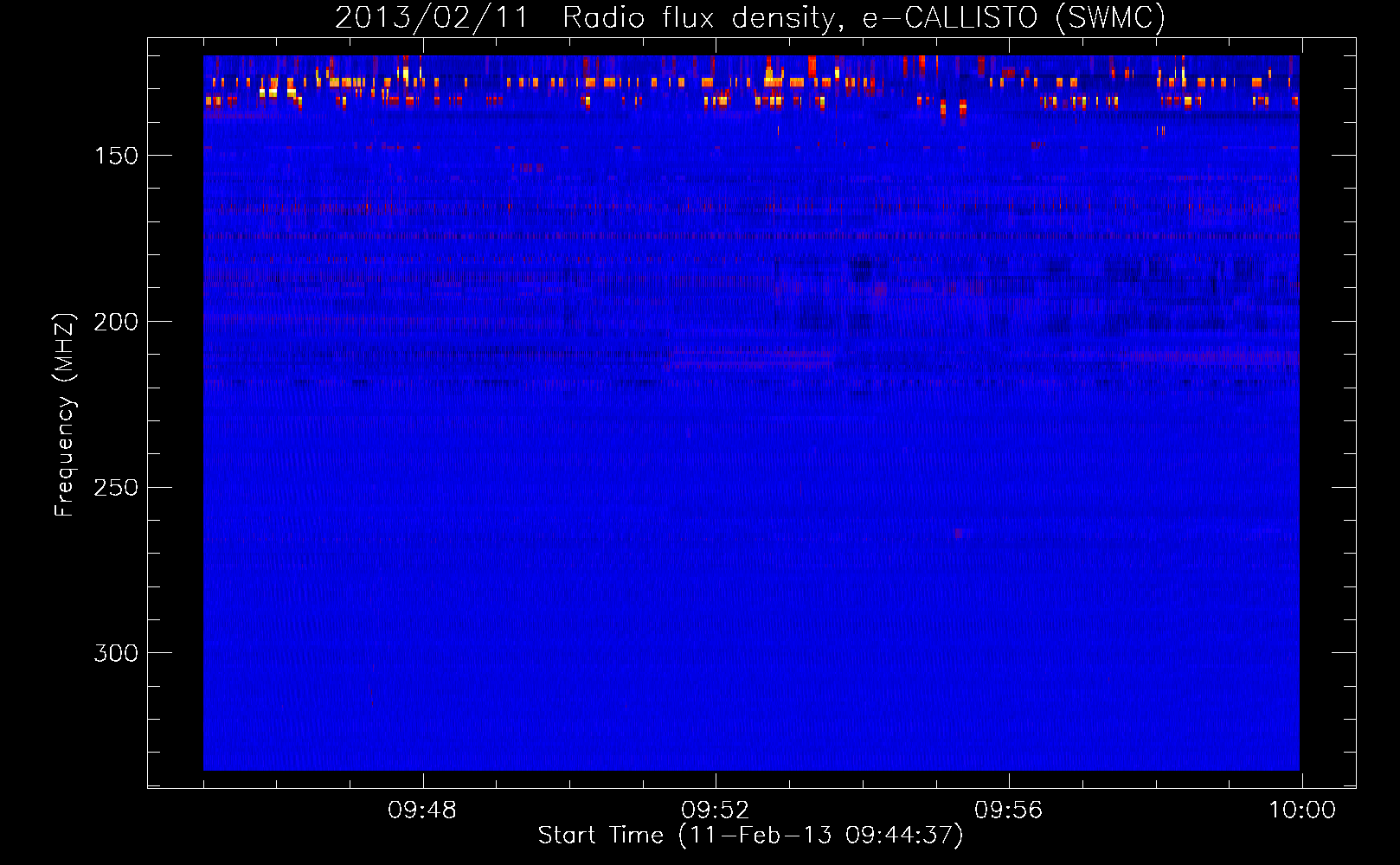Click the 'Frequency (MHZ)' axis label
The image size is (1400, 865).
[65, 415]
